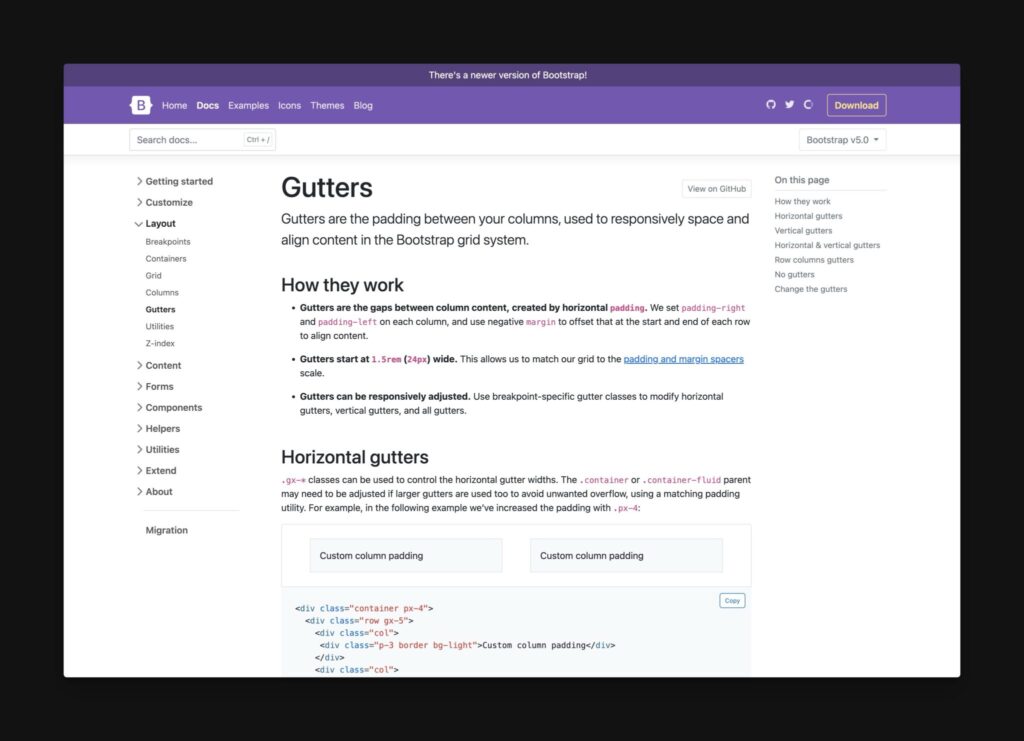
Task: Expand the Content sidebar section
Action: coord(158,366)
